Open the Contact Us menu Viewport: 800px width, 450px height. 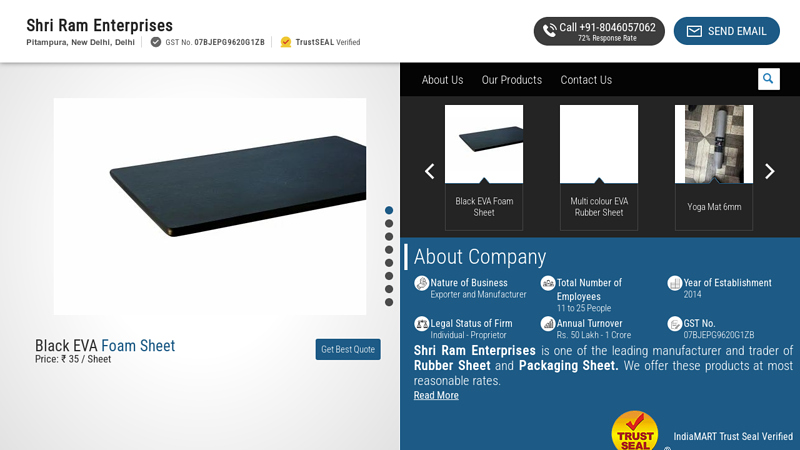586,80
